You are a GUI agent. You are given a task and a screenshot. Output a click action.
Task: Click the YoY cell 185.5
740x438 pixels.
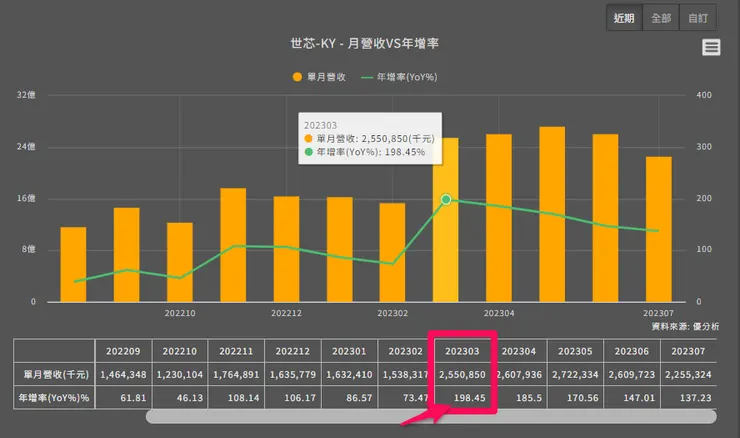pyautogui.click(x=519, y=397)
